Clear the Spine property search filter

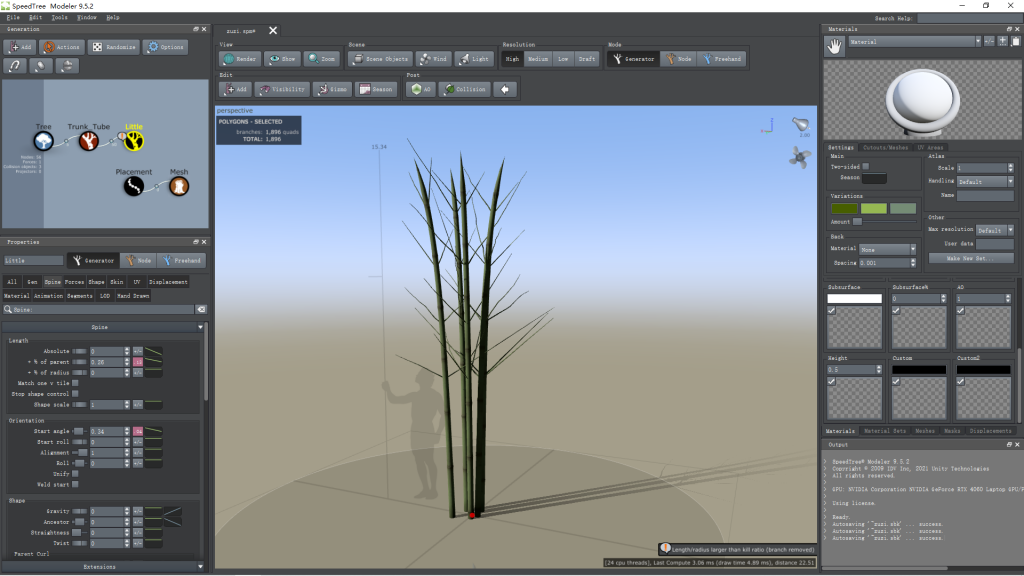pyautogui.click(x=201, y=310)
